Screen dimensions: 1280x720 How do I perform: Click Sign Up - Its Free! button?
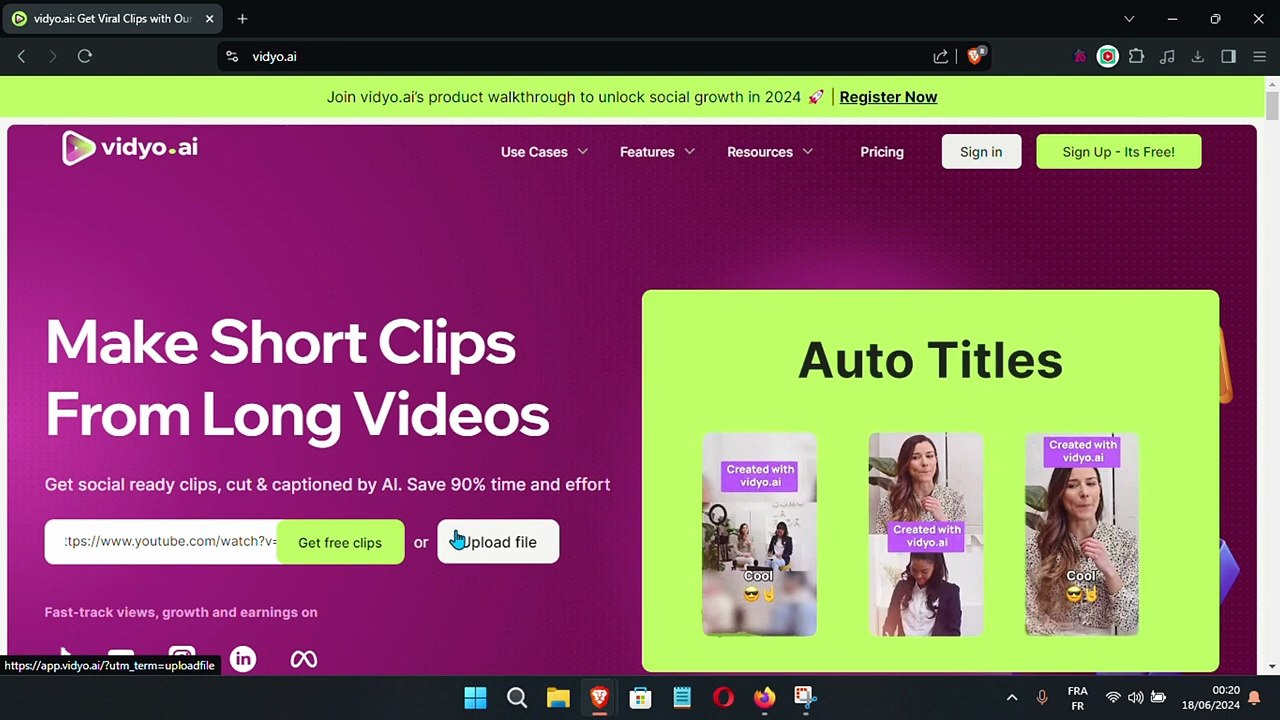point(1119,152)
